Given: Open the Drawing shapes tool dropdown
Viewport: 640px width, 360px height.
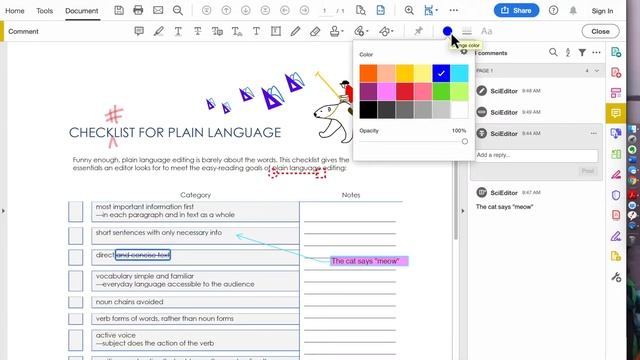Looking at the screenshot, I should pos(386,31).
